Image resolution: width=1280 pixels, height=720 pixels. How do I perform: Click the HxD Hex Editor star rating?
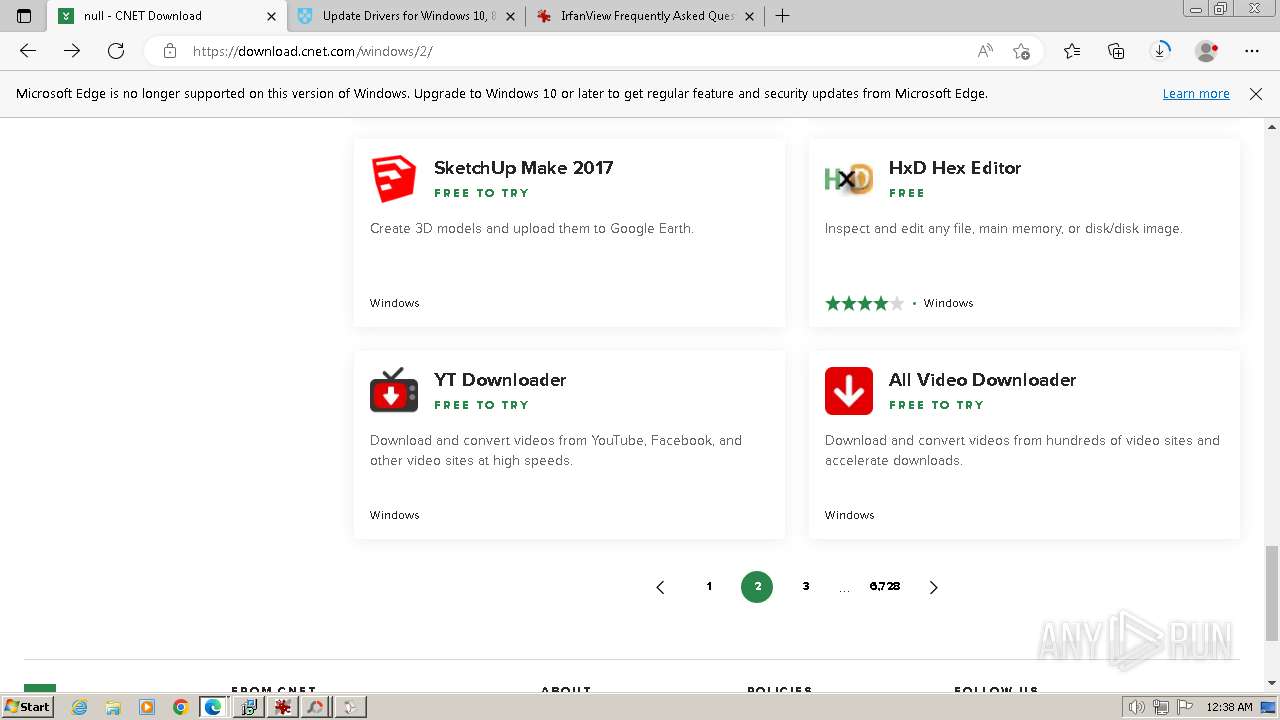[x=864, y=303]
